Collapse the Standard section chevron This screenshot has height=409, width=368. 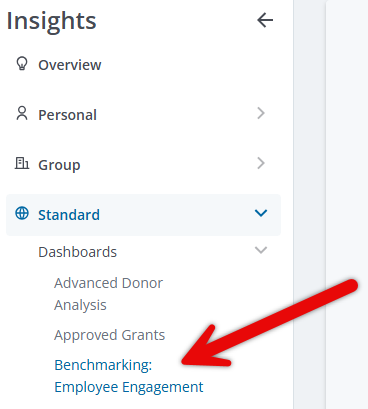[x=261, y=213]
